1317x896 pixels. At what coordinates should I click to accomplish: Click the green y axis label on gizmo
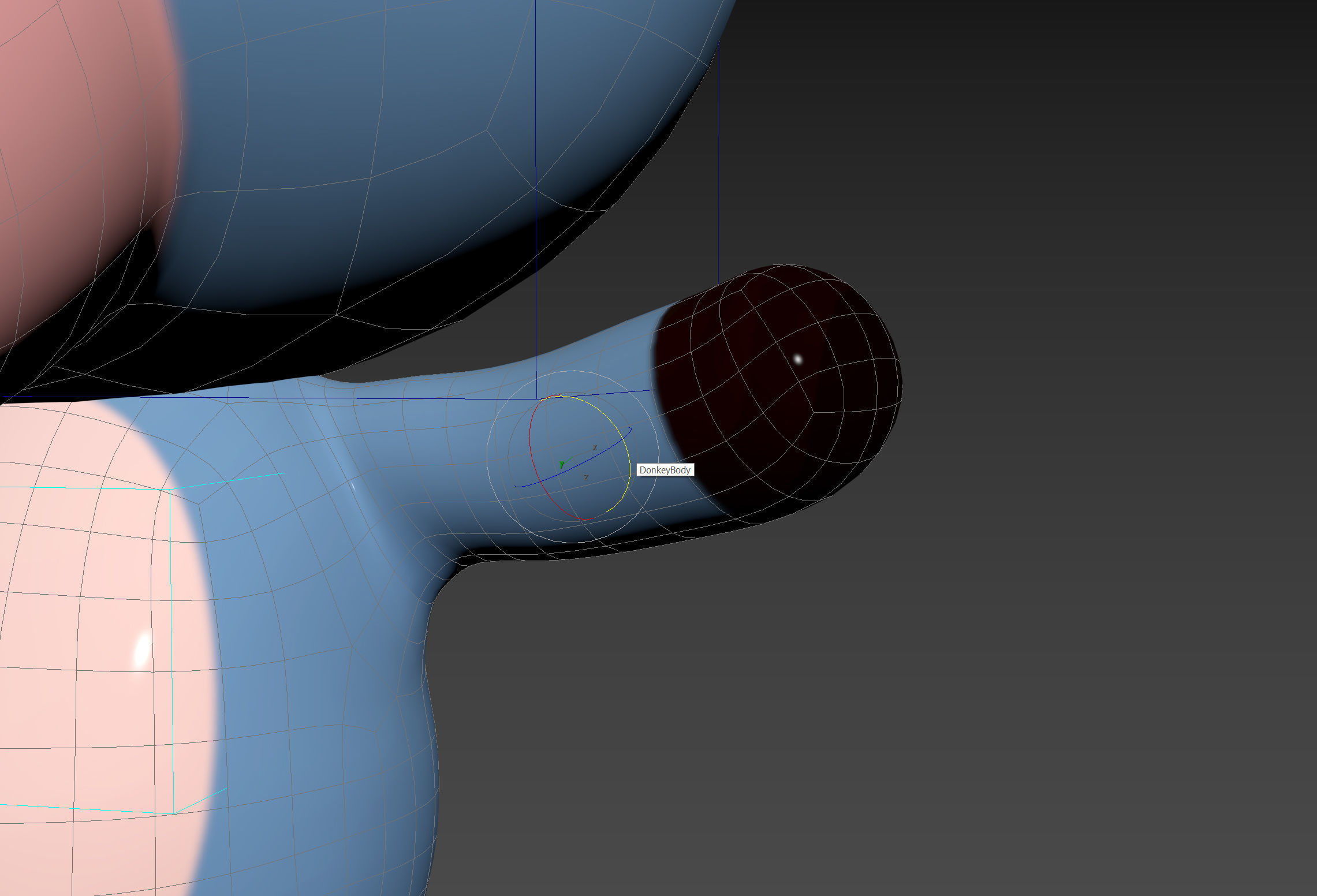[561, 464]
